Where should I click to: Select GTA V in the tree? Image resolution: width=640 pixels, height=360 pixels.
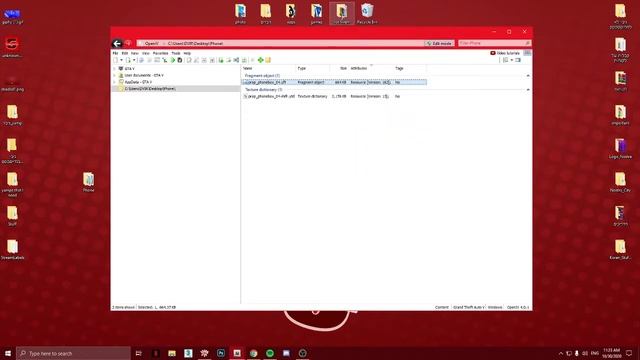[x=129, y=69]
